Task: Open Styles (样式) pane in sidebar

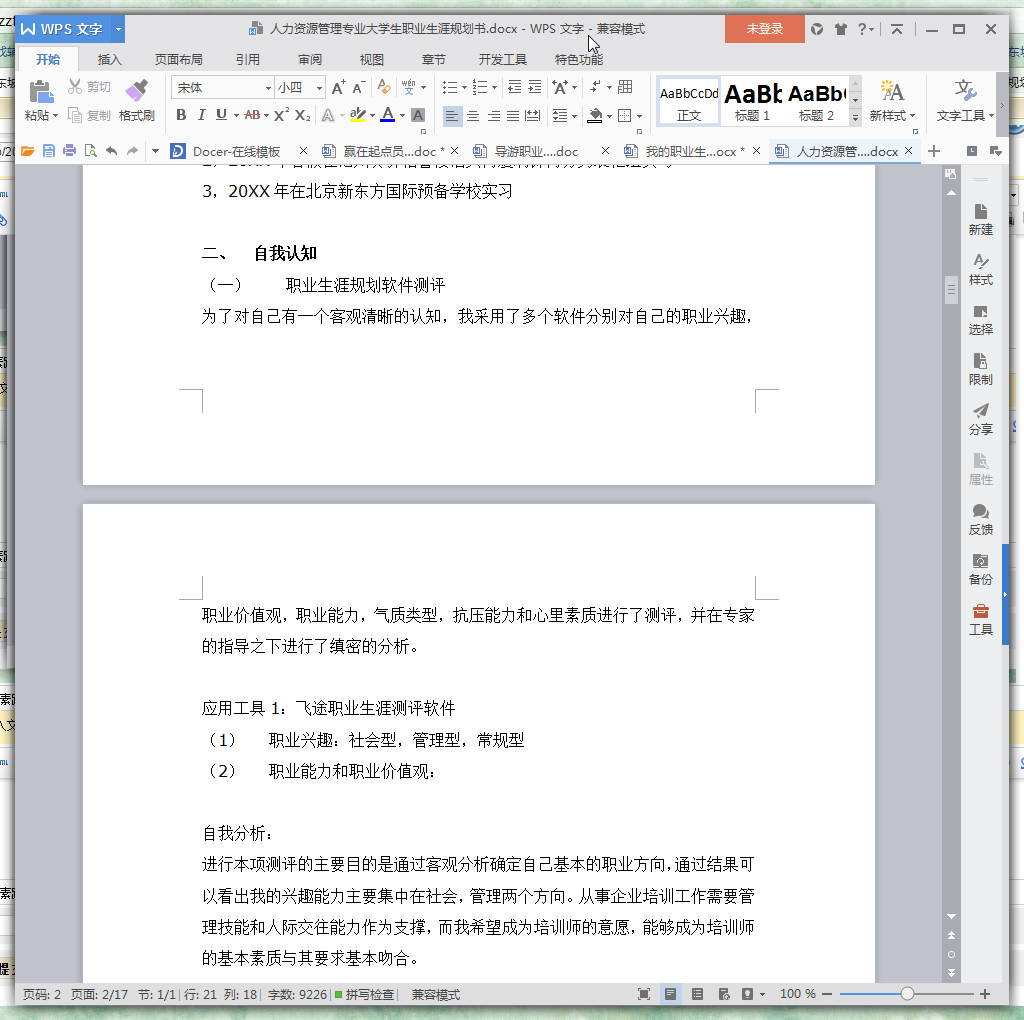Action: tap(980, 270)
